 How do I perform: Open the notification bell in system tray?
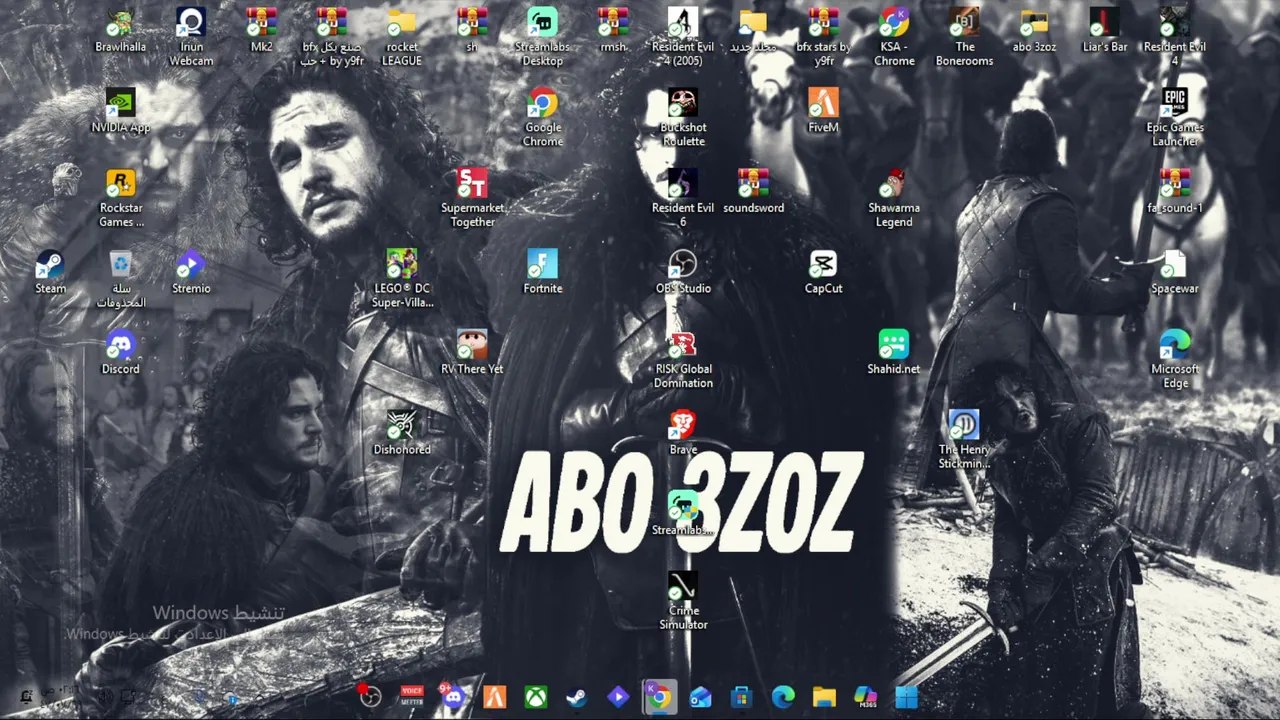tap(26, 696)
